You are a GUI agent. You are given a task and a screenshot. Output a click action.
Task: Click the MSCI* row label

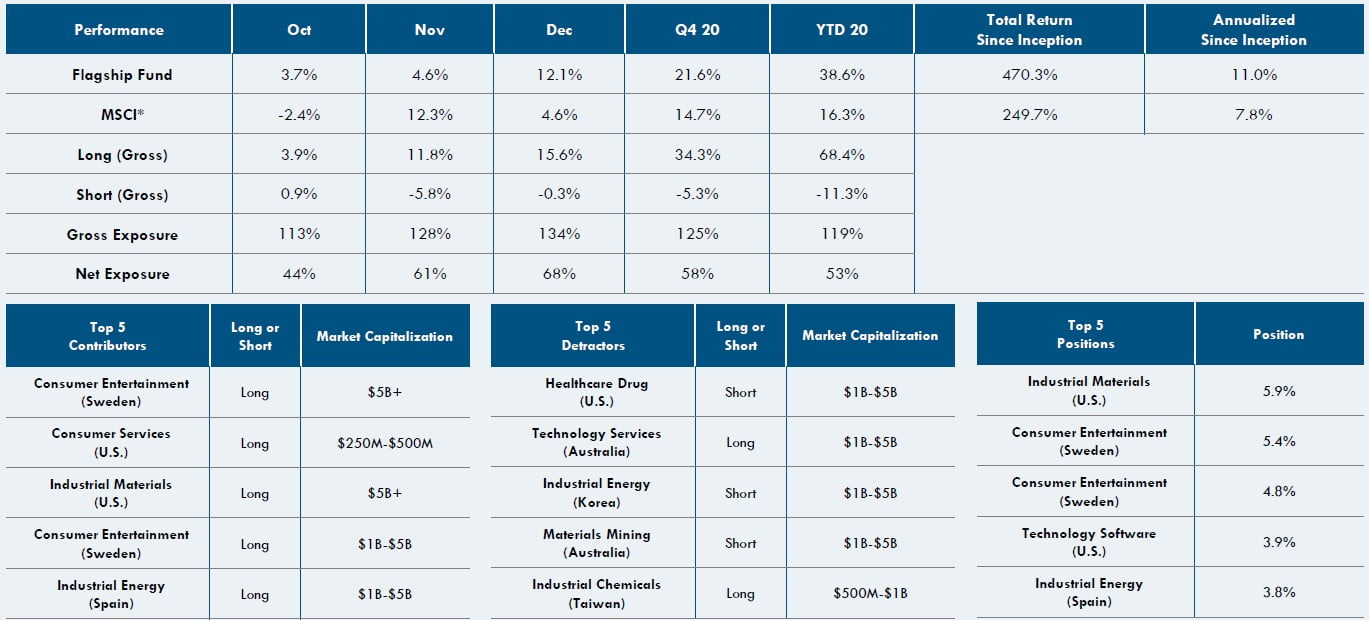coord(121,115)
